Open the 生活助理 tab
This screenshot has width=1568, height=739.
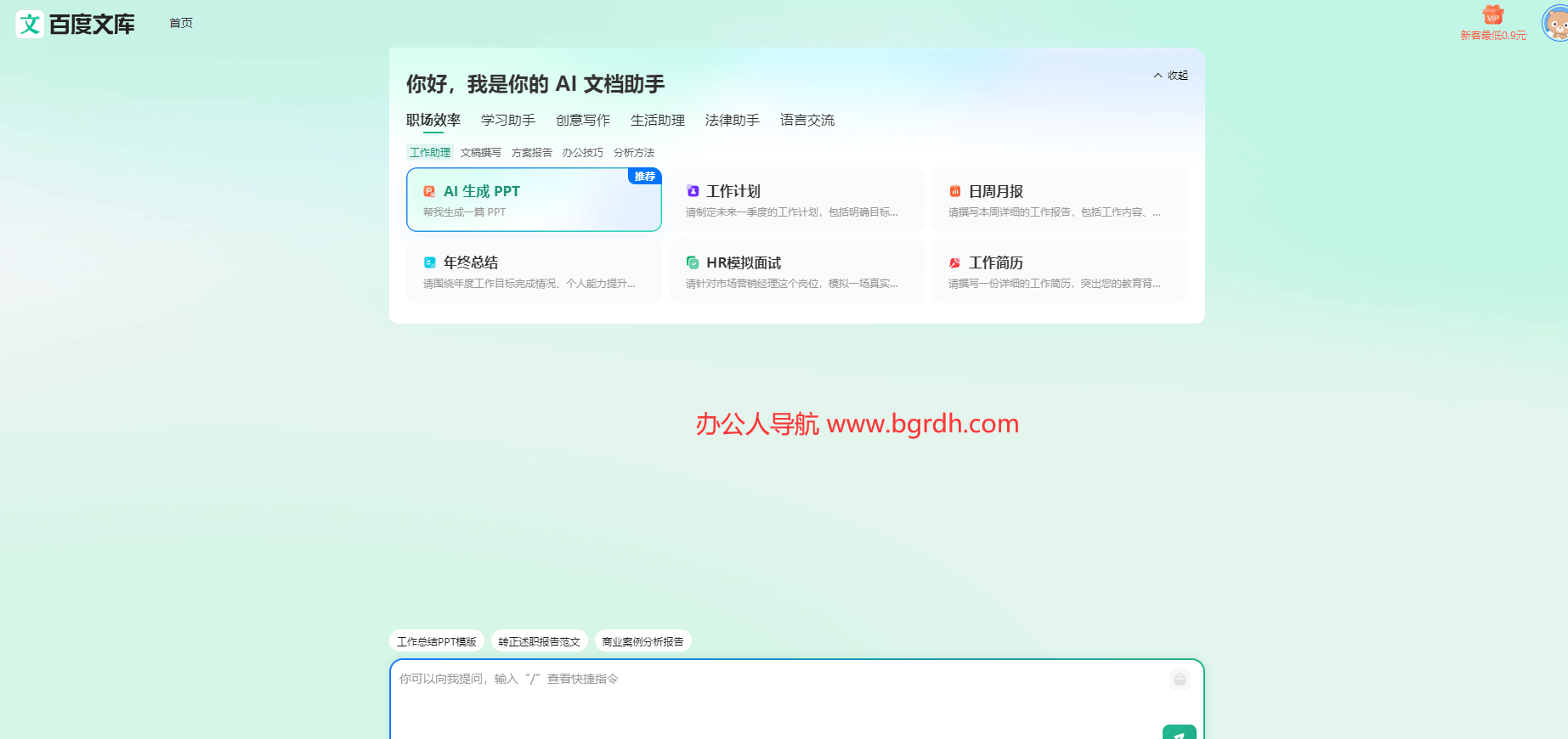658,121
